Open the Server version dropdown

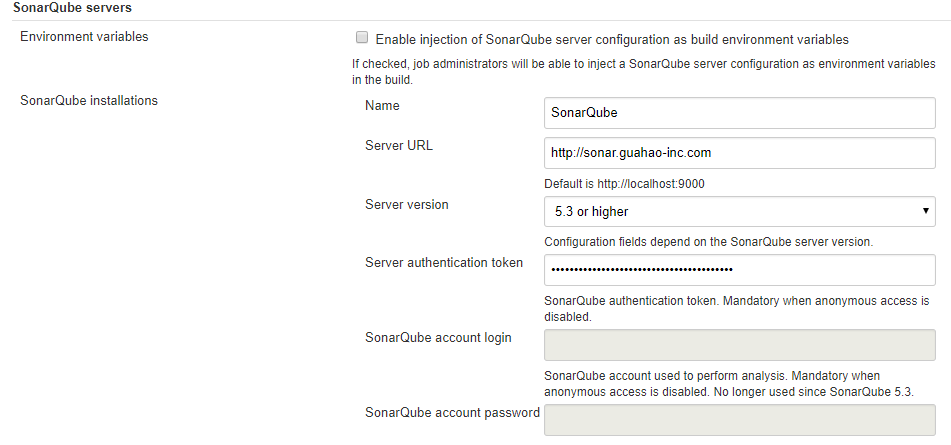tap(739, 211)
